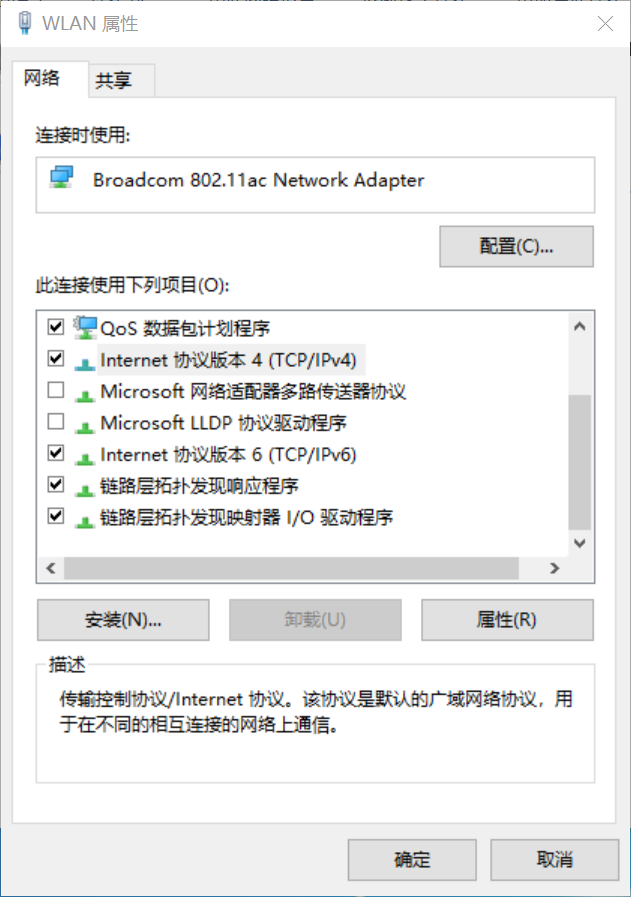Open 属性(R) for the selected item

[507, 619]
